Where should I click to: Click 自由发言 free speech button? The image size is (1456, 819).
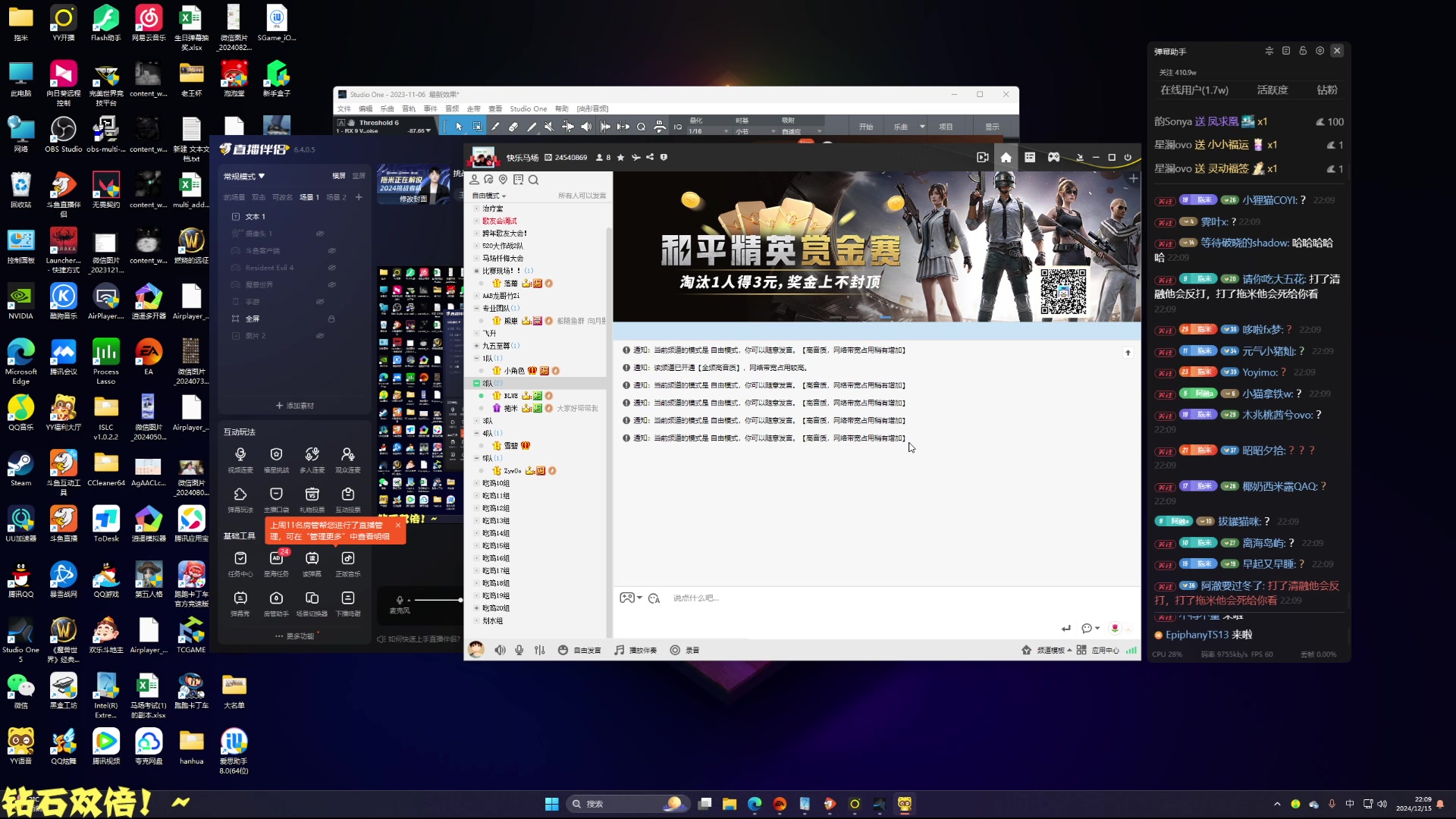click(579, 650)
